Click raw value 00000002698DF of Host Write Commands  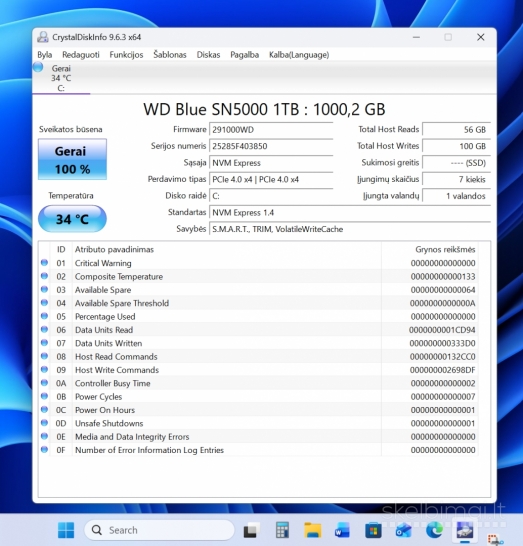click(x=442, y=370)
